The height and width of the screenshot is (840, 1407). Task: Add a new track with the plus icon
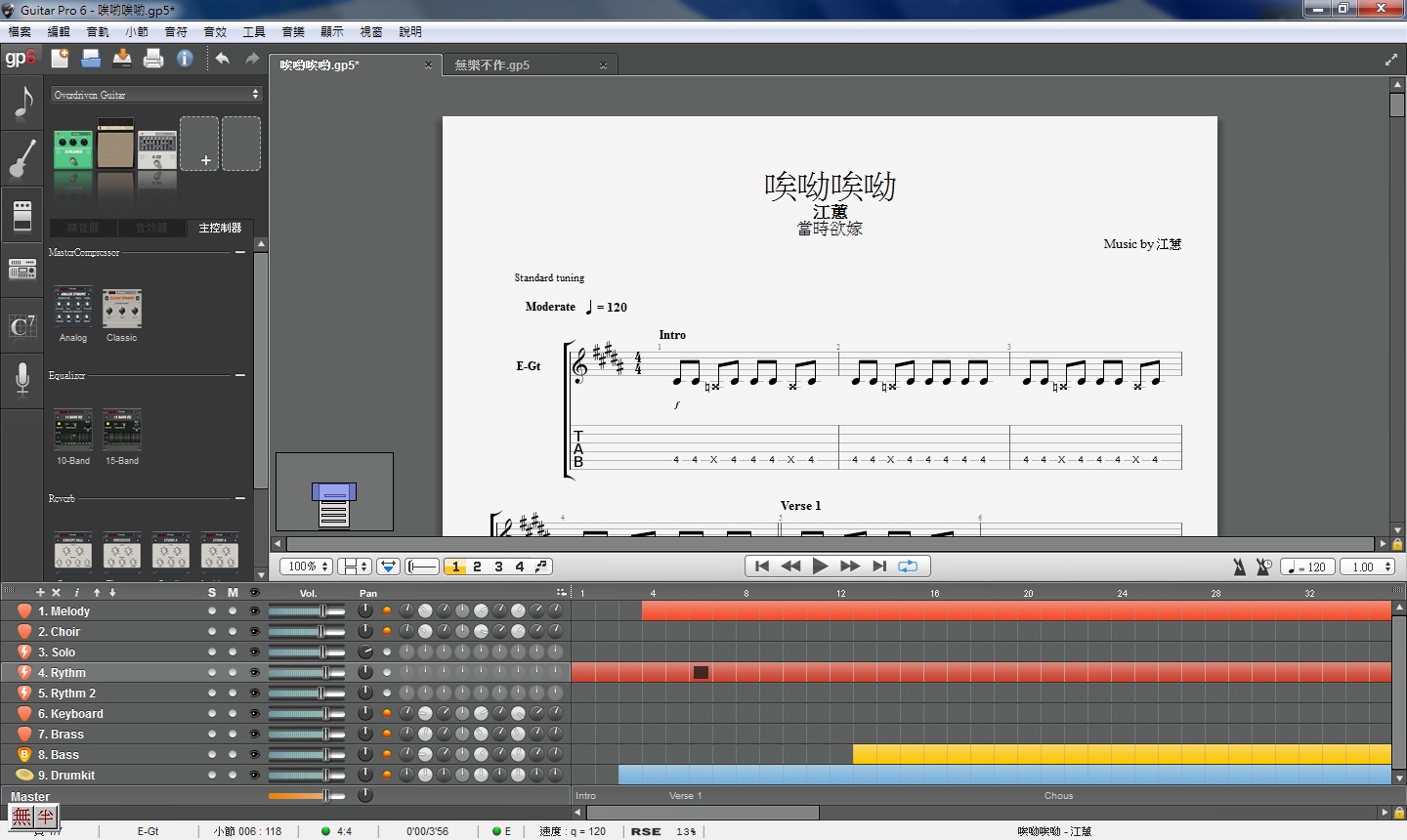(40, 592)
